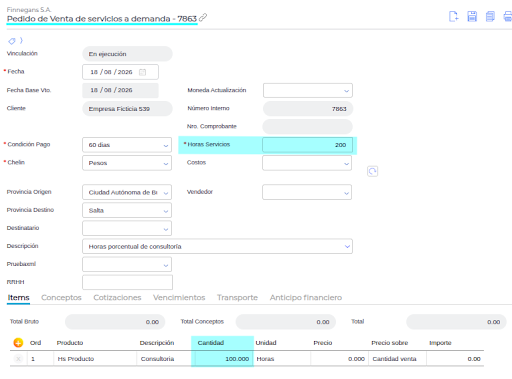Click the Cantidad column header
The height and width of the screenshot is (379, 512).
tap(211, 343)
